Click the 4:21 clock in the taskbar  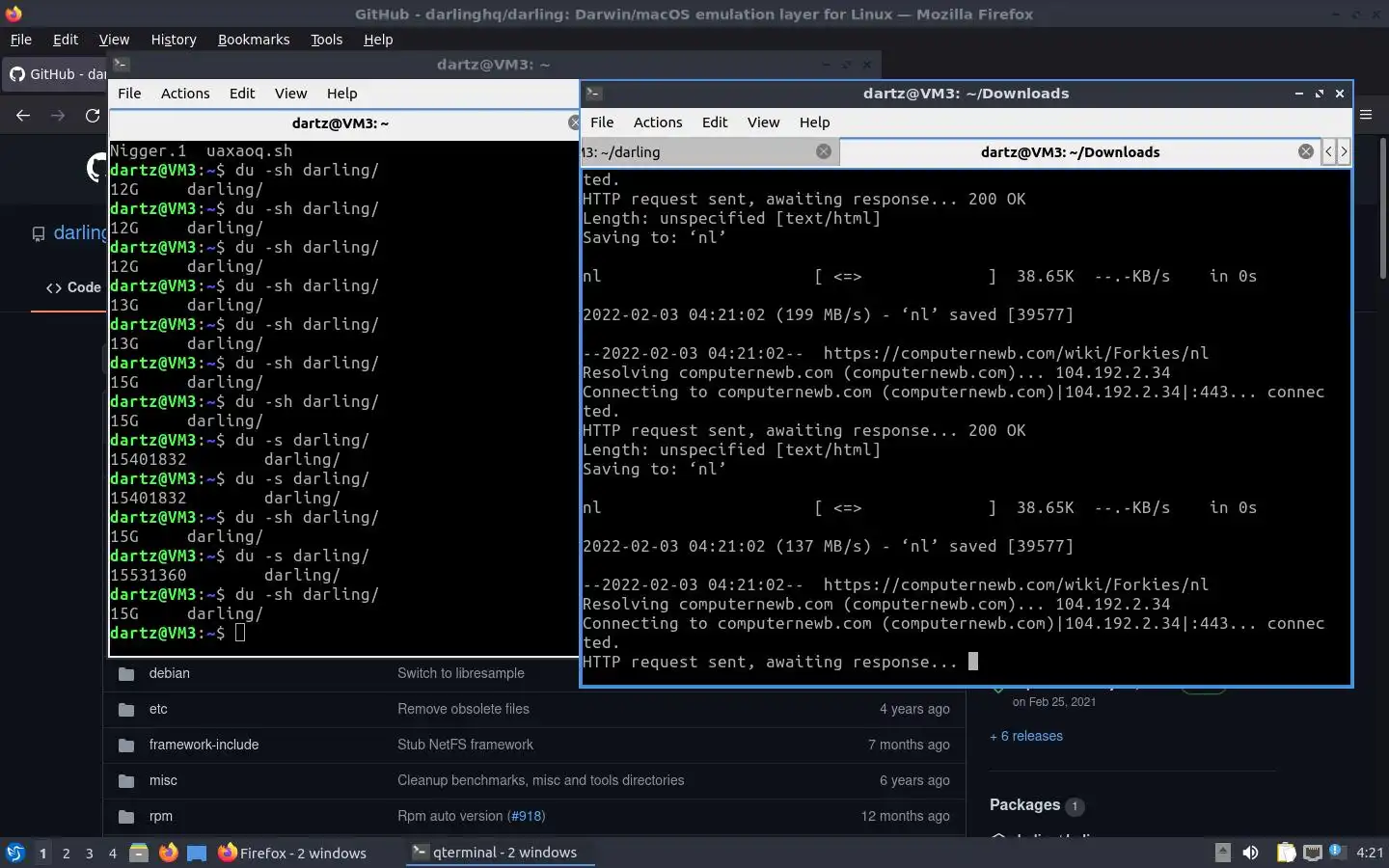click(x=1370, y=853)
